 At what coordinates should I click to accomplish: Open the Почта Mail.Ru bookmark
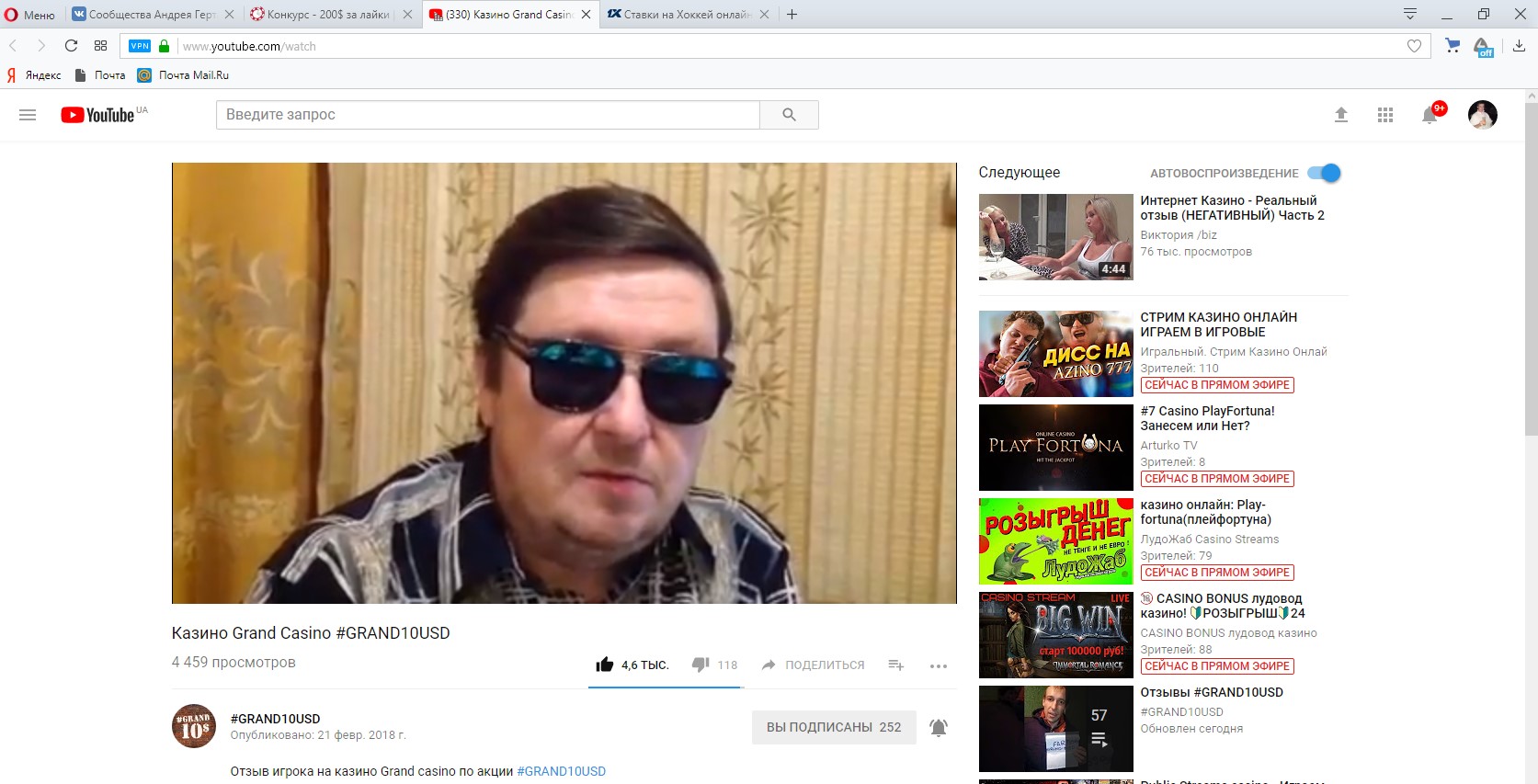(183, 75)
